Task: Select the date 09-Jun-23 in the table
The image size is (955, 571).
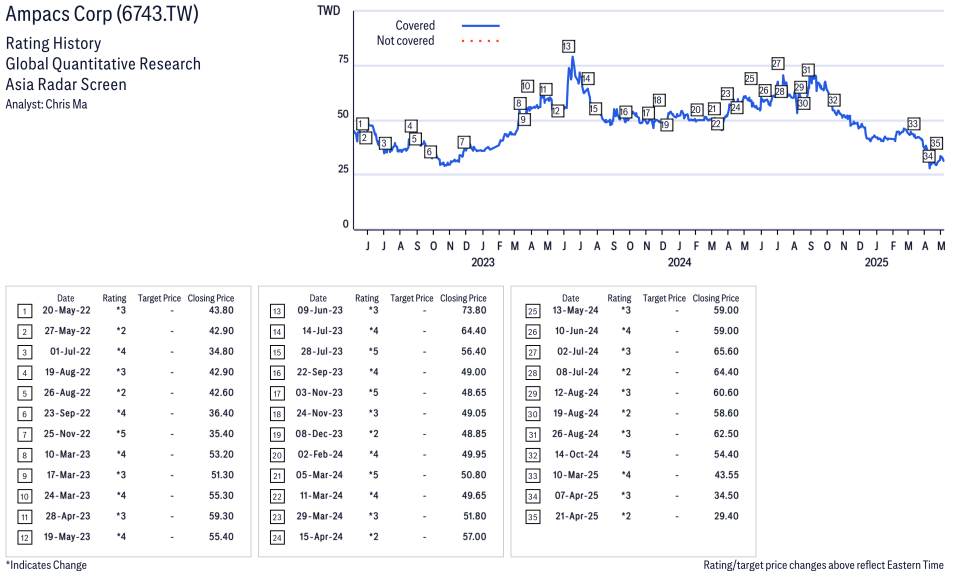Action: click(x=320, y=310)
